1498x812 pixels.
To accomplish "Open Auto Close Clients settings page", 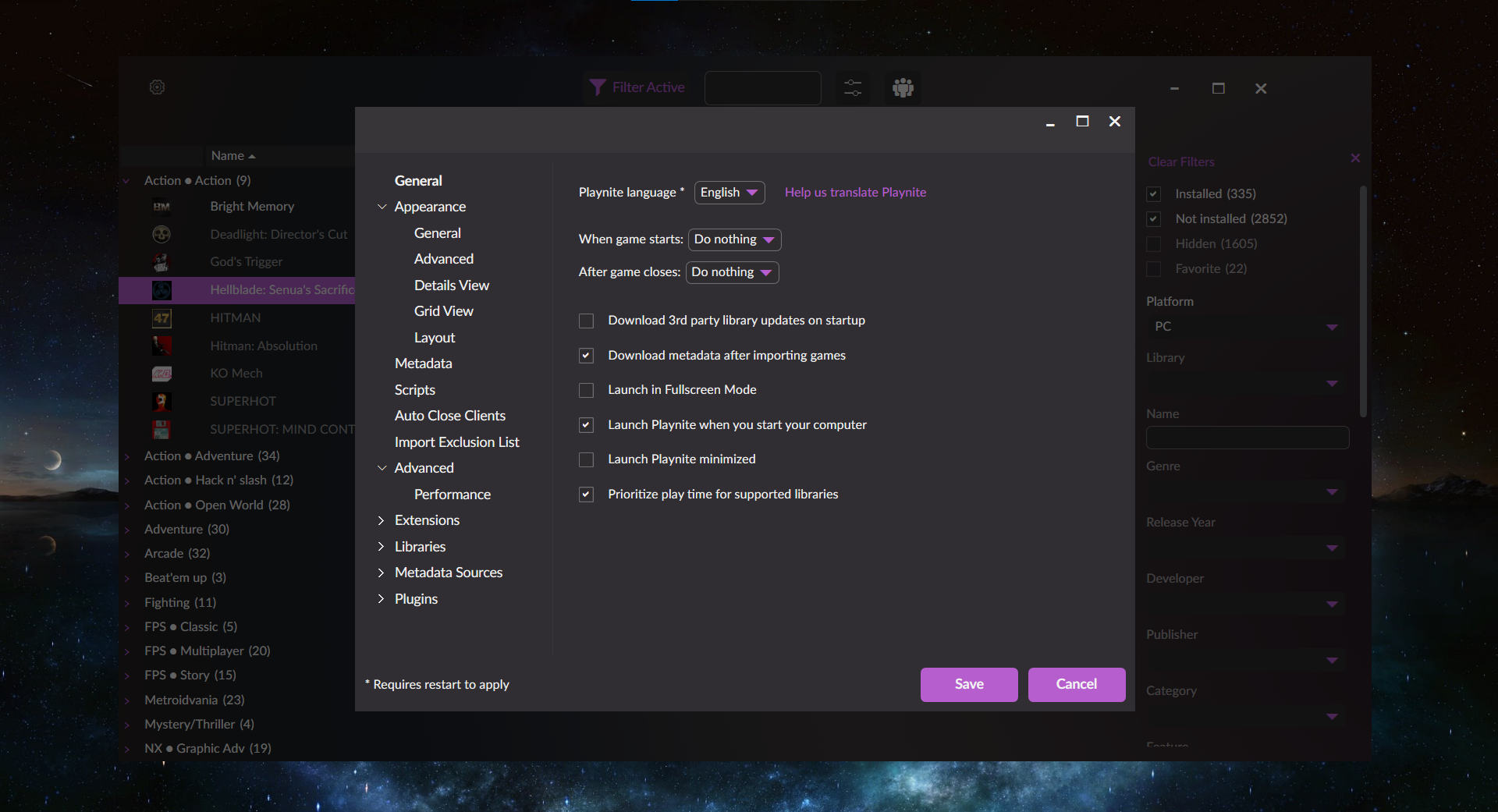I will pyautogui.click(x=450, y=416).
